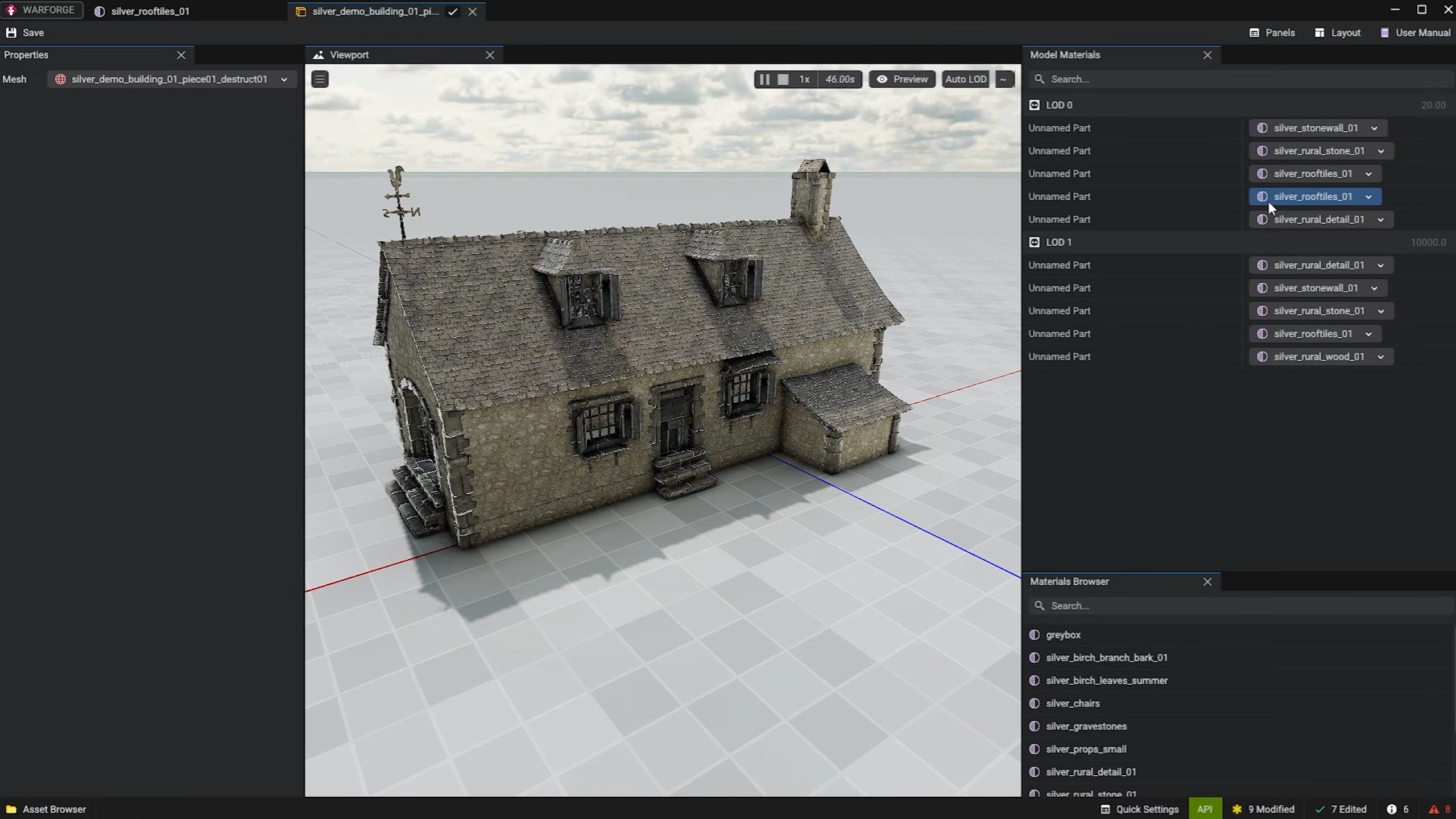The image size is (1456, 819).
Task: Open silver_stonewall_01 dropdown under LOD 0
Action: 1374,128
